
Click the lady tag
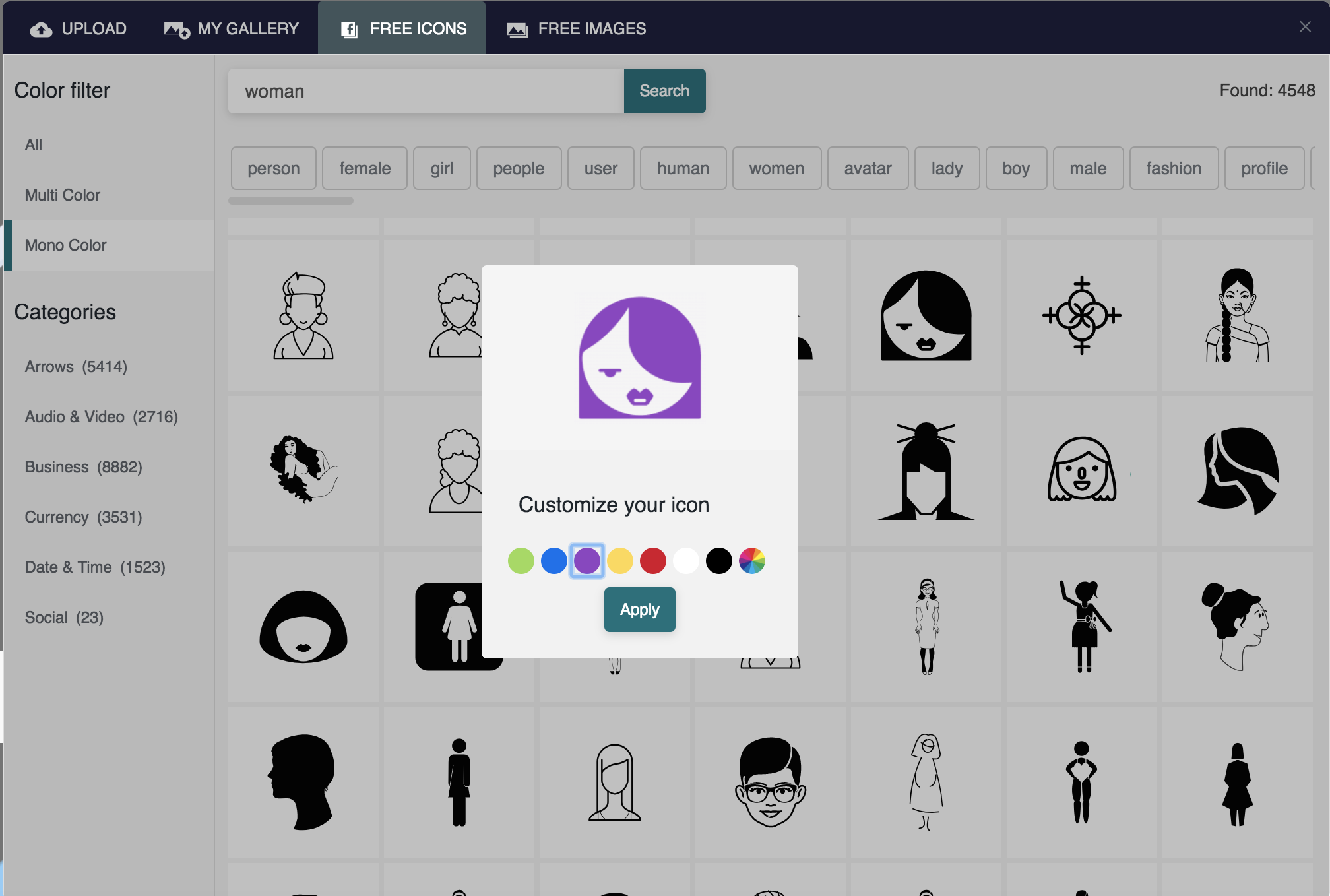[x=947, y=168]
